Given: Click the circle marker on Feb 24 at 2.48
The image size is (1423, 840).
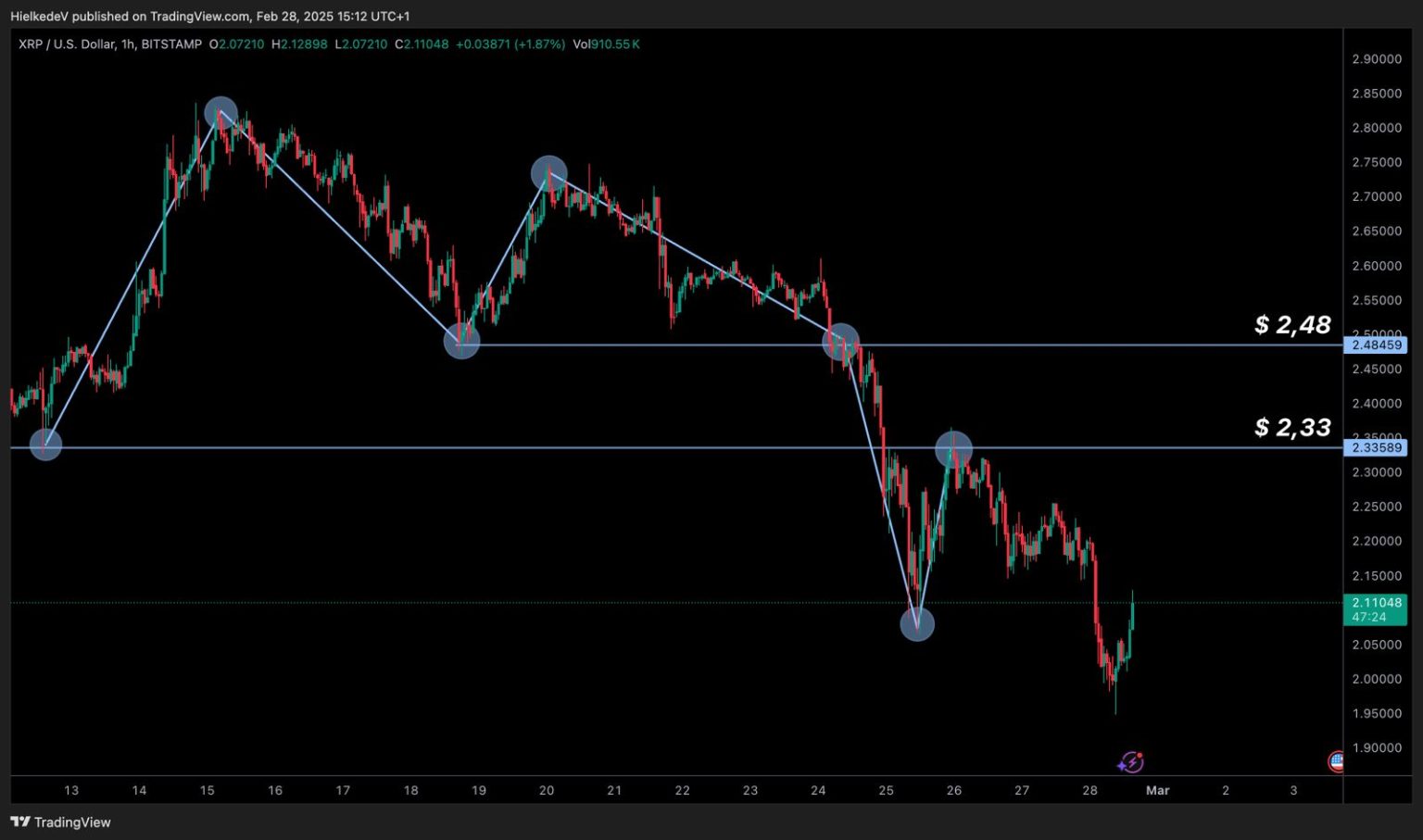Looking at the screenshot, I should pyautogui.click(x=840, y=343).
